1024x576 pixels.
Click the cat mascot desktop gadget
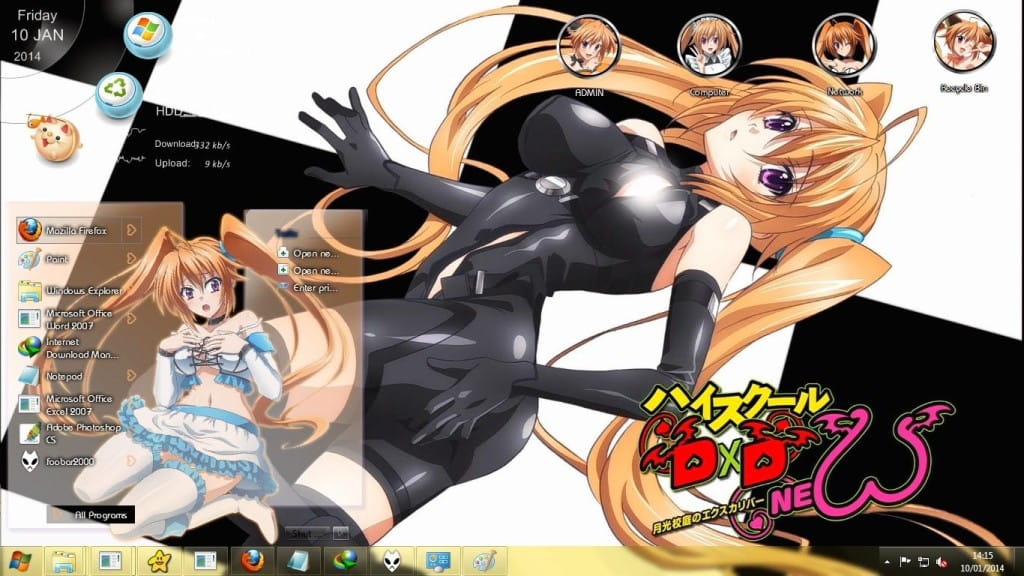point(56,138)
